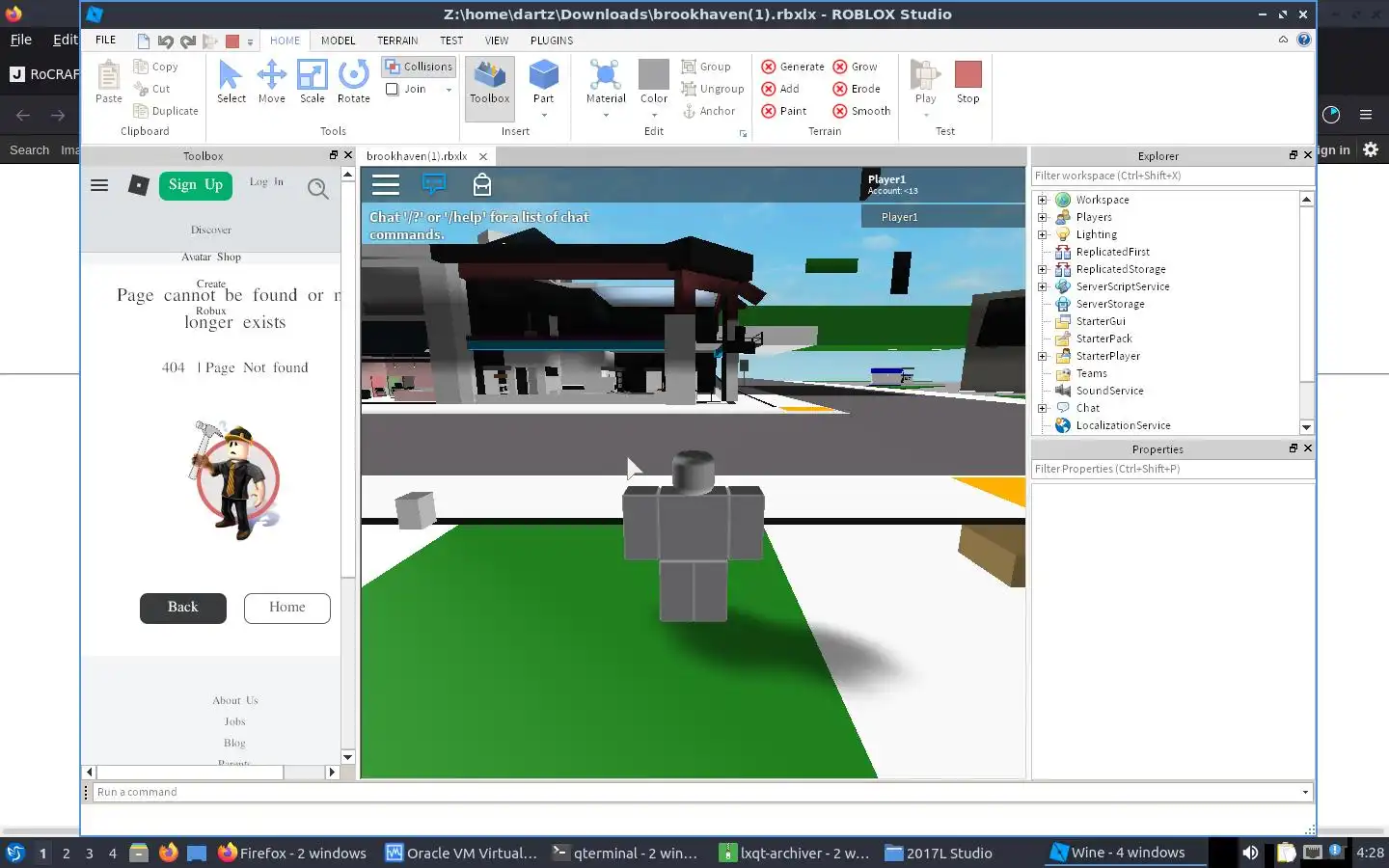
Task: Select terrain Paint tool
Action: (x=784, y=111)
